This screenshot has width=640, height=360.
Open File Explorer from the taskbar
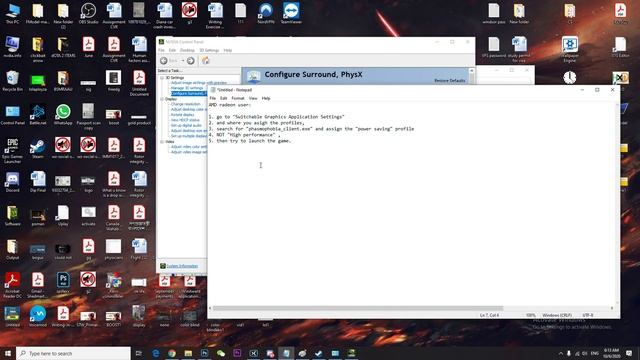pyautogui.click(x=188, y=353)
